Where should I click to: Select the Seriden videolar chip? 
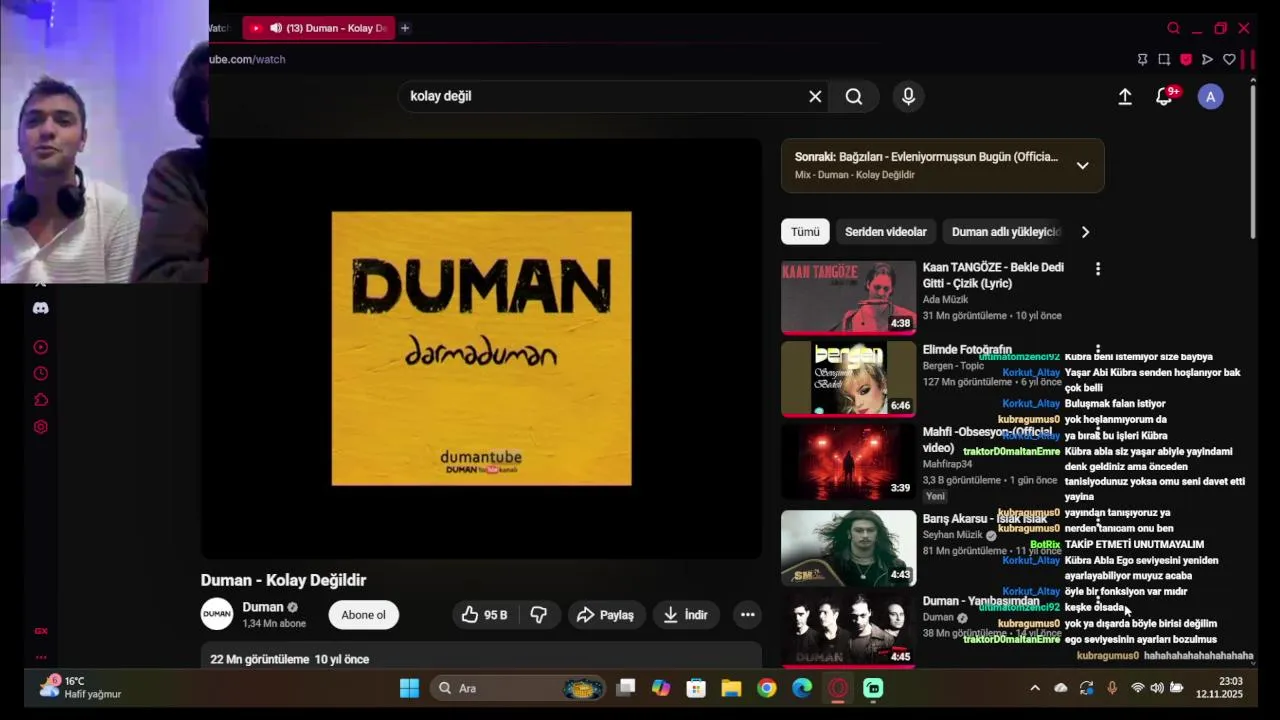886,232
